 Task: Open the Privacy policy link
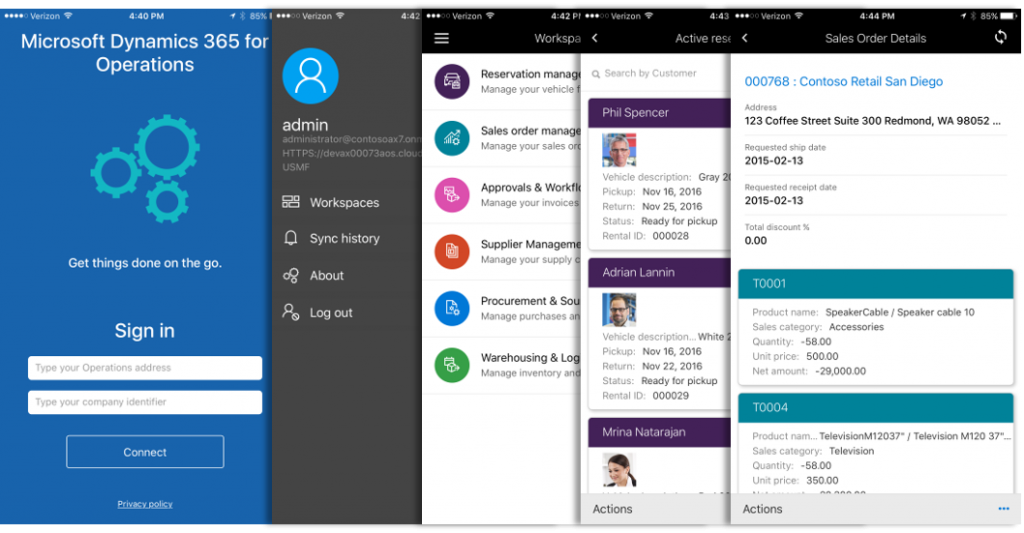tap(145, 504)
